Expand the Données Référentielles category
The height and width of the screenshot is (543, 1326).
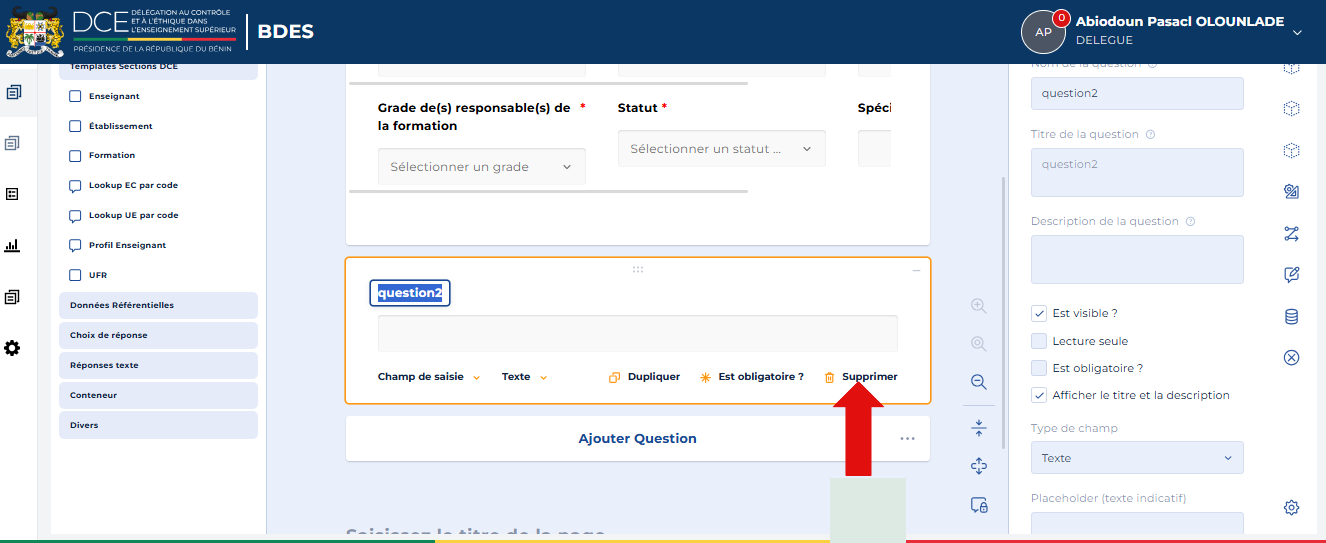pyautogui.click(x=158, y=305)
